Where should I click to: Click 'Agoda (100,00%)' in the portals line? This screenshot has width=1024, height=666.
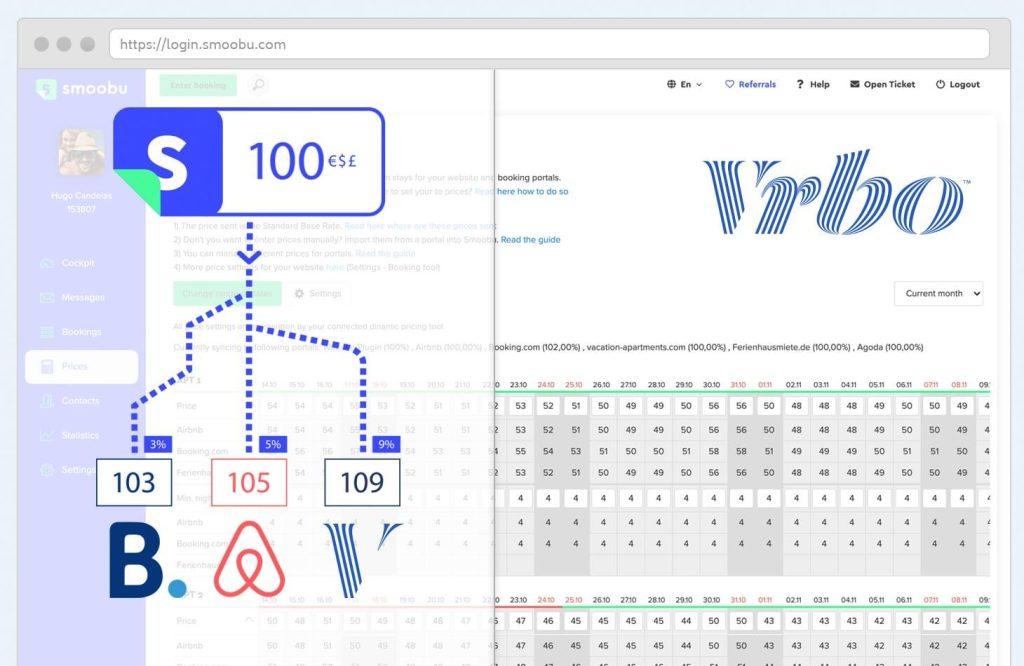tap(890, 347)
